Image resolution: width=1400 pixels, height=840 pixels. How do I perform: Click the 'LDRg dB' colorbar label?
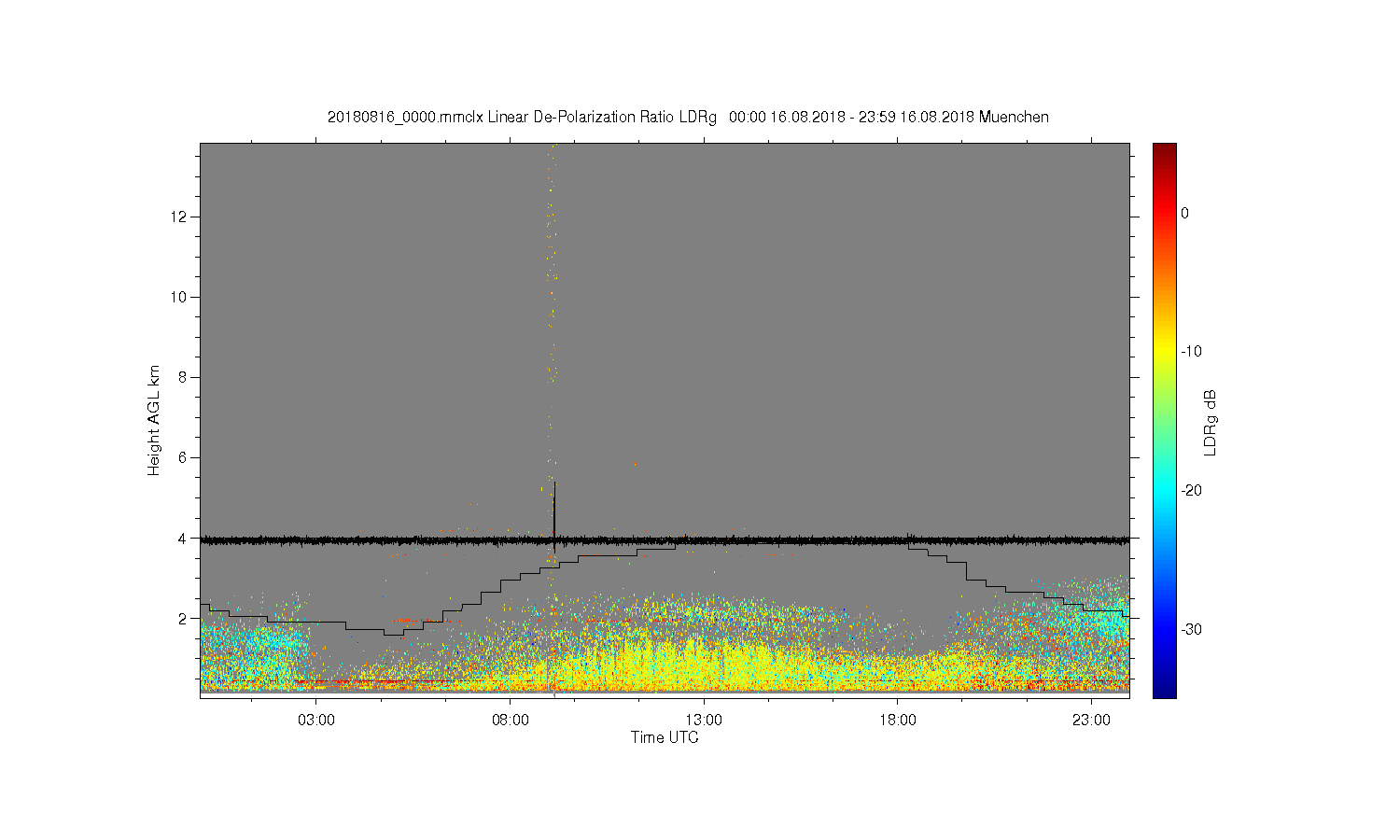point(1211,422)
